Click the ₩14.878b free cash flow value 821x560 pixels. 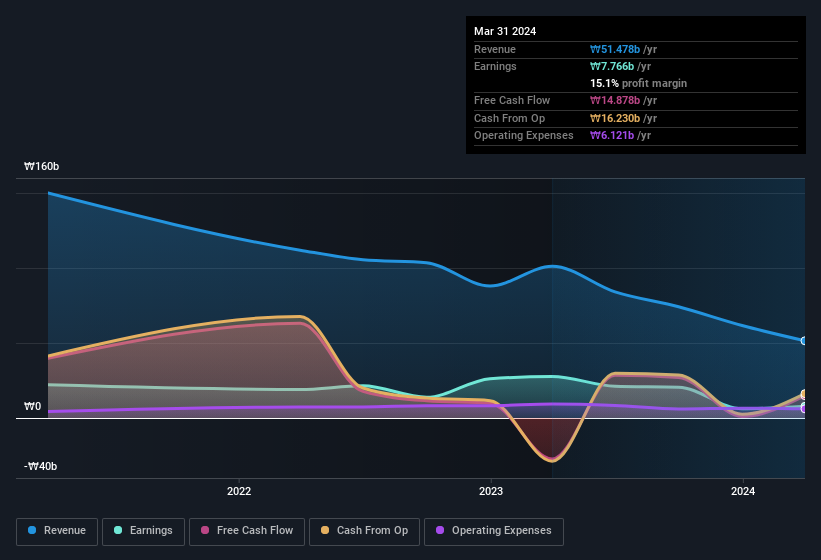[x=615, y=100]
